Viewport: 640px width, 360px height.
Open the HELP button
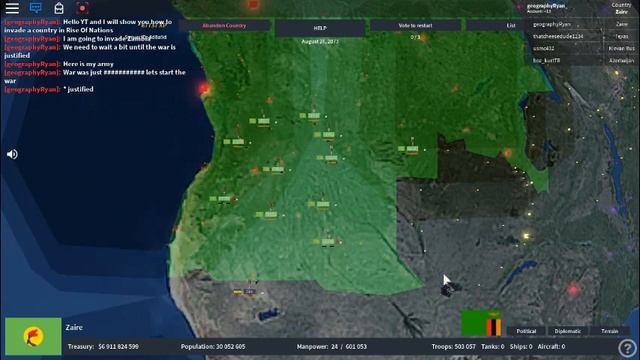click(320, 28)
